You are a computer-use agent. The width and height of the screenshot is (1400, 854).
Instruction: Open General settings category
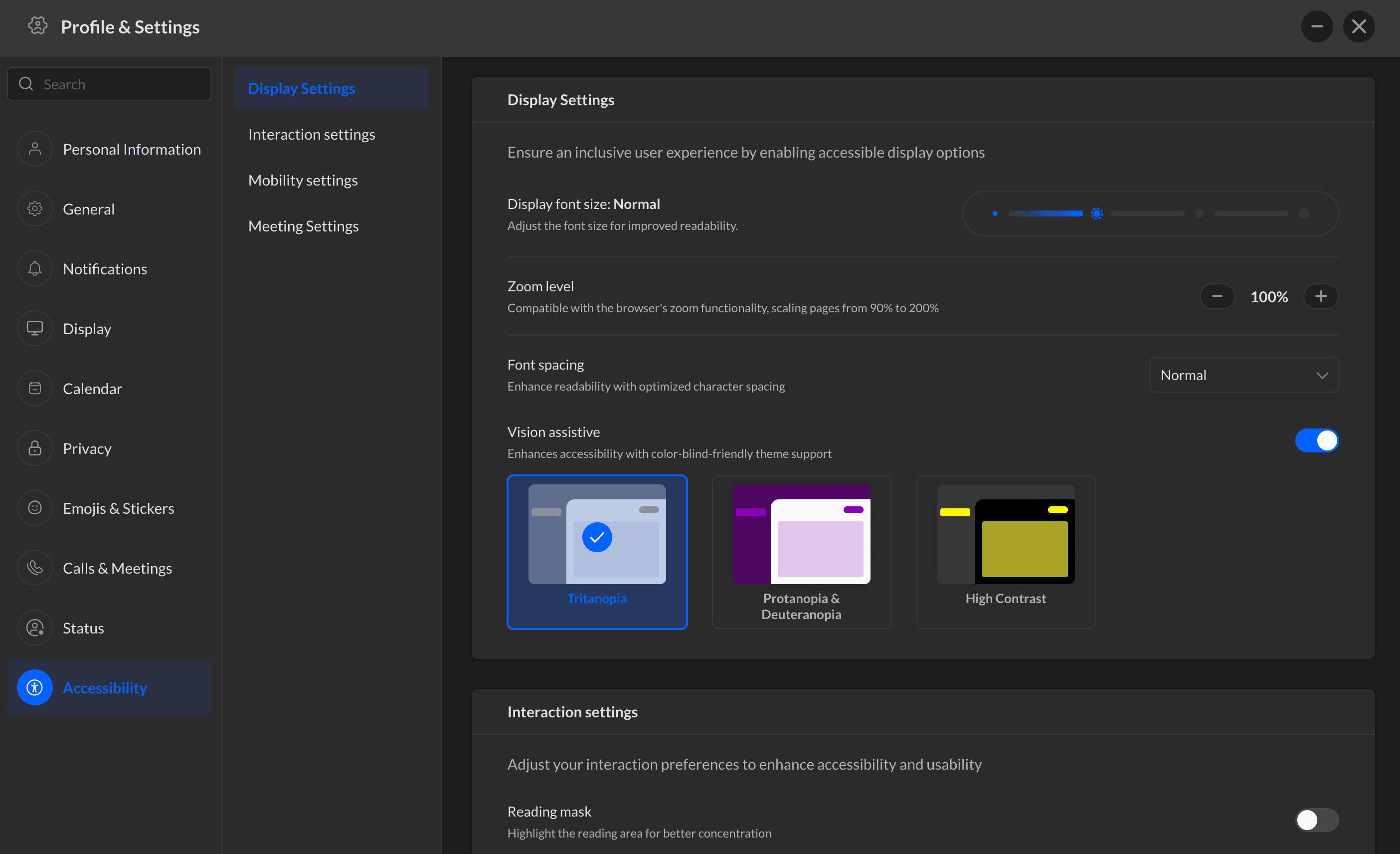109,209
